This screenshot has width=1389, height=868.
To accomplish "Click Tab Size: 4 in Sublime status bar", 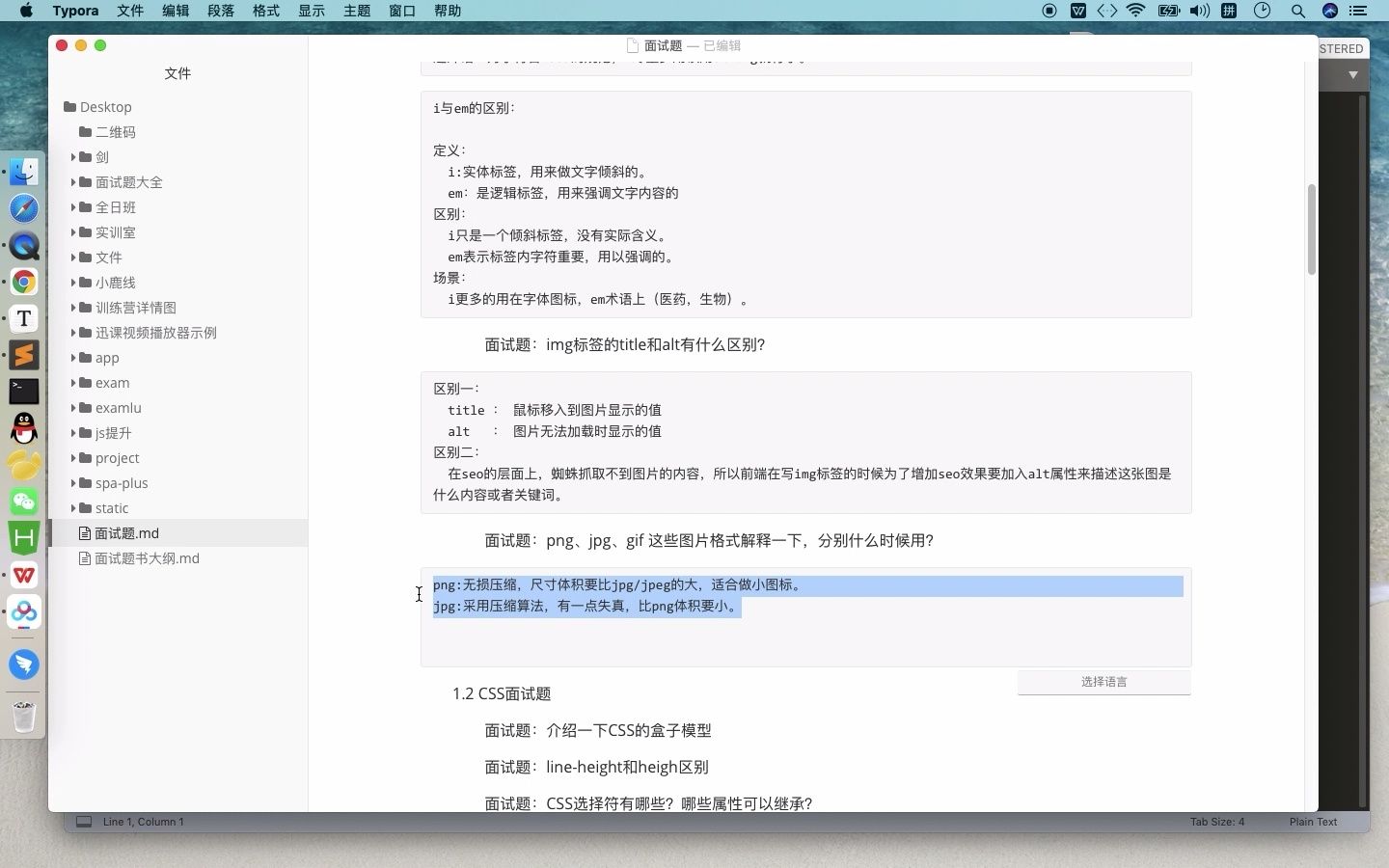I will click(x=1217, y=822).
